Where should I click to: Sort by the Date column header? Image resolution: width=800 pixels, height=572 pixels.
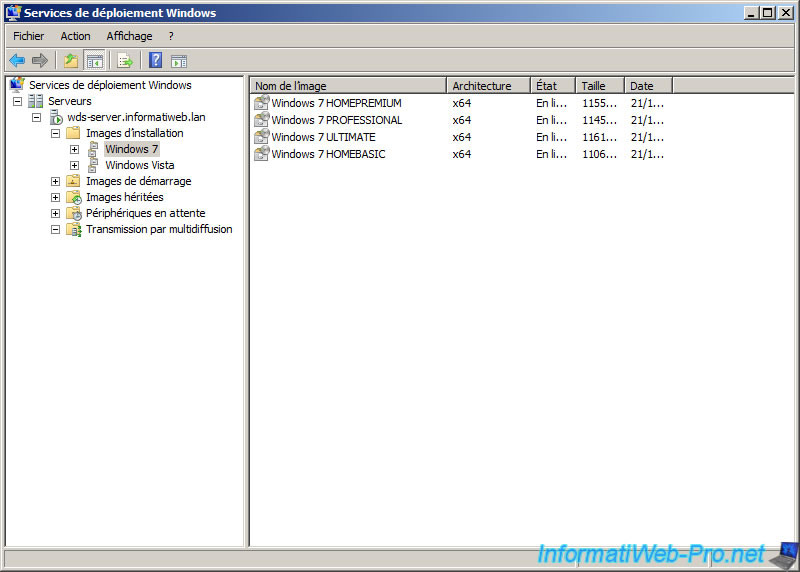[x=648, y=86]
